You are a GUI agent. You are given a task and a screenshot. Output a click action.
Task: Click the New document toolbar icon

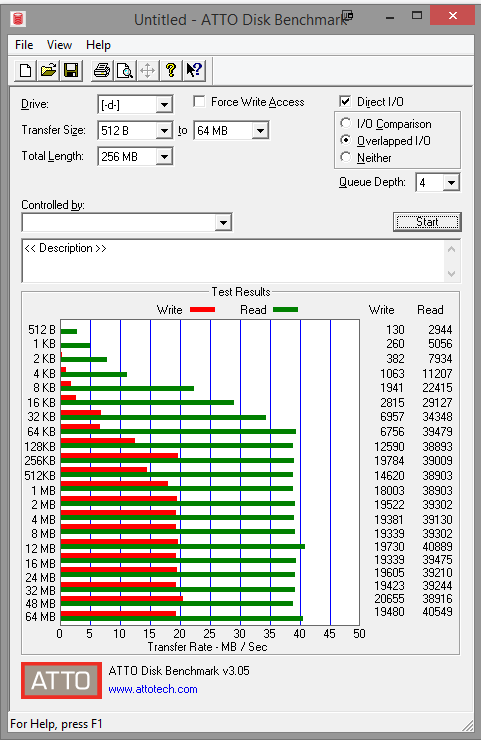[x=25, y=71]
